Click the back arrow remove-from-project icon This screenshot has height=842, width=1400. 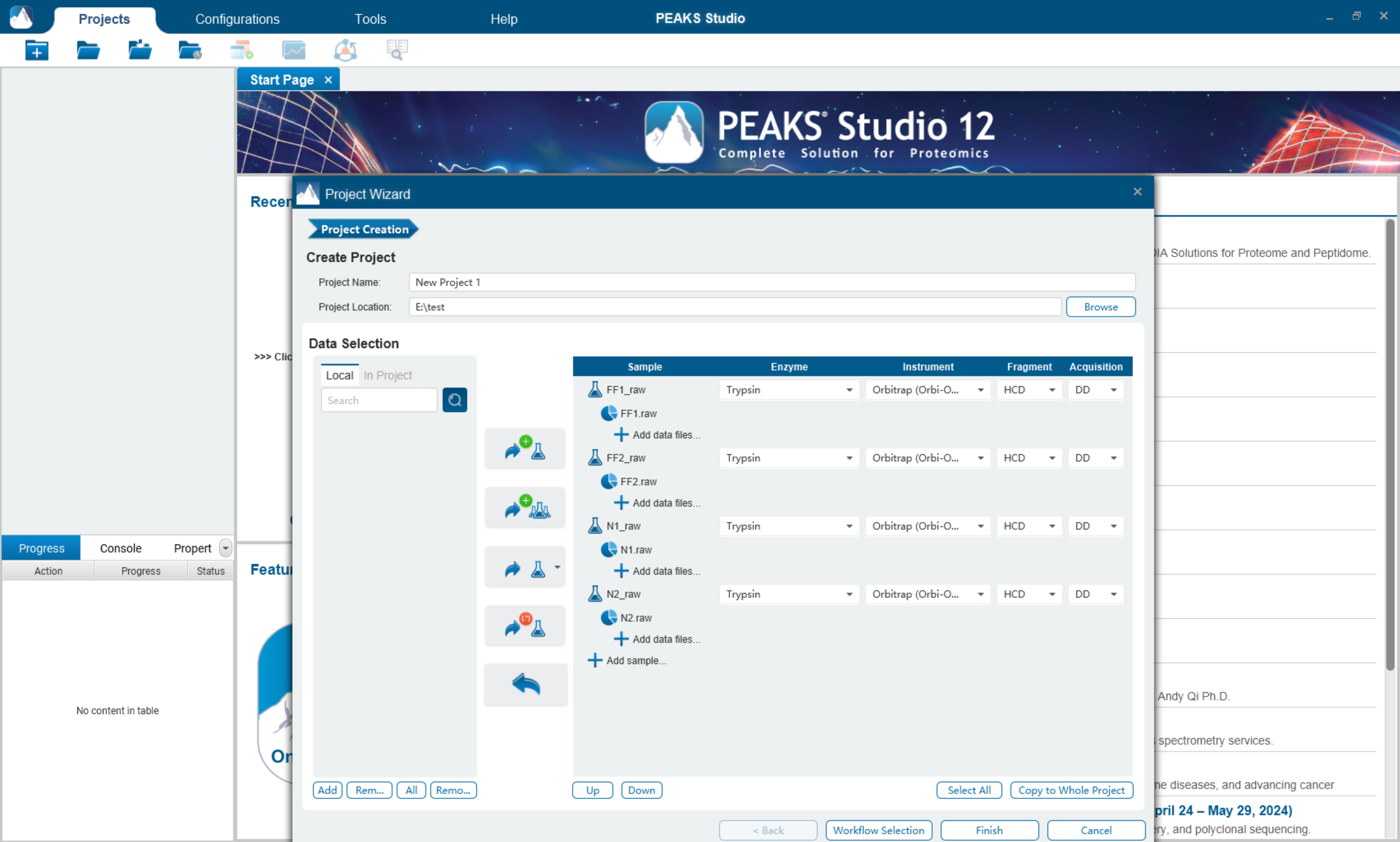(x=526, y=684)
